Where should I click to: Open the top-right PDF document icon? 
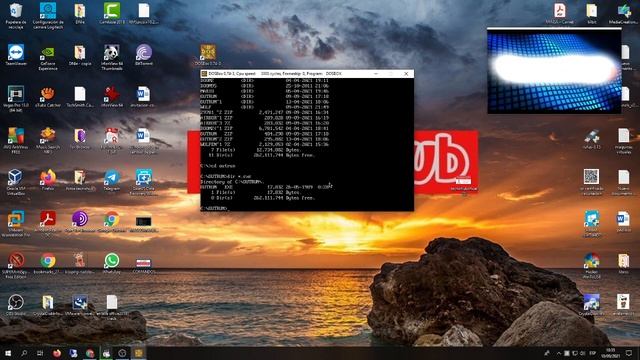pos(560,11)
